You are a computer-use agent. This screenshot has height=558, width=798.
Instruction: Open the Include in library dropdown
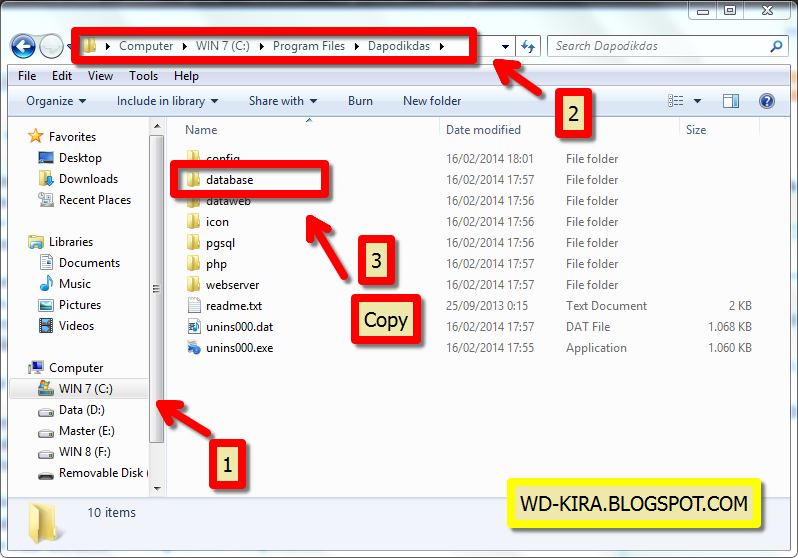[x=167, y=101]
